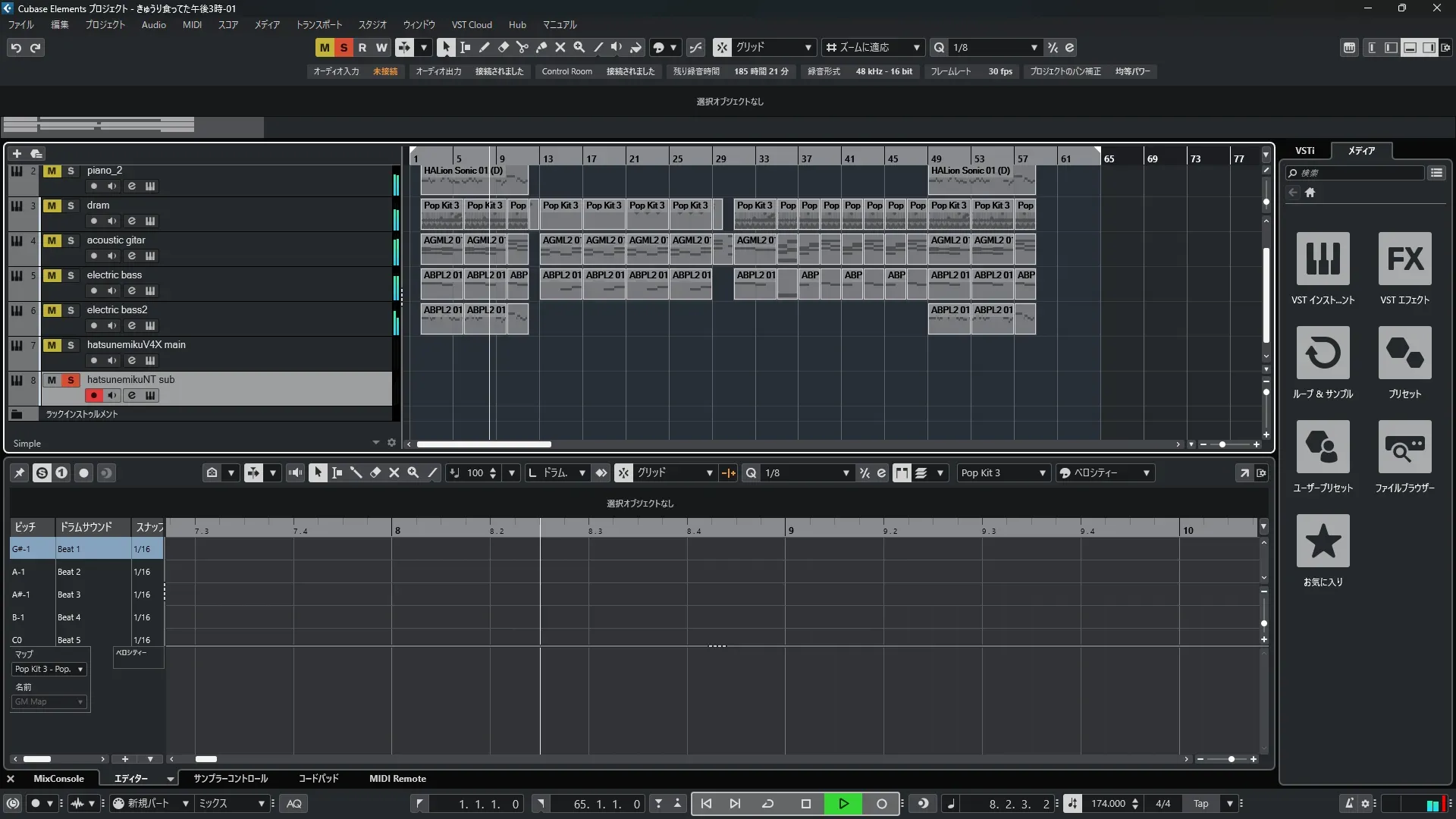The width and height of the screenshot is (1456, 819).
Task: Mute the acoustic gitar track
Action: point(52,240)
